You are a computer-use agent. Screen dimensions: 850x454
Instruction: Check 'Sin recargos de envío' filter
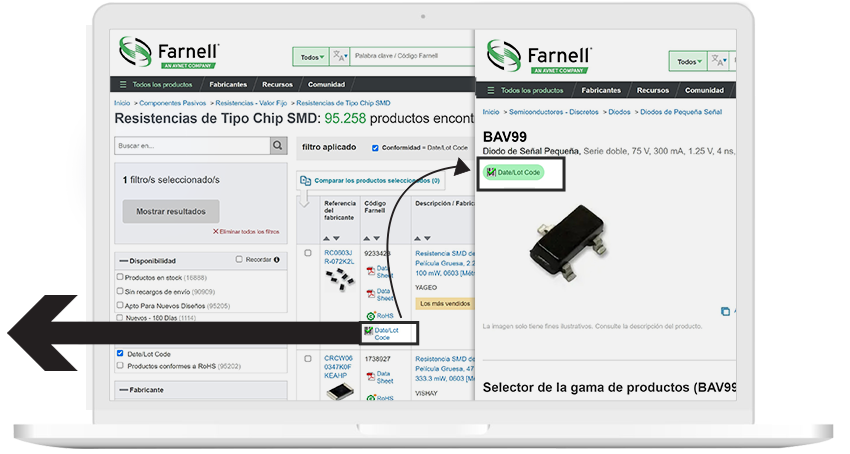pyautogui.click(x=120, y=291)
